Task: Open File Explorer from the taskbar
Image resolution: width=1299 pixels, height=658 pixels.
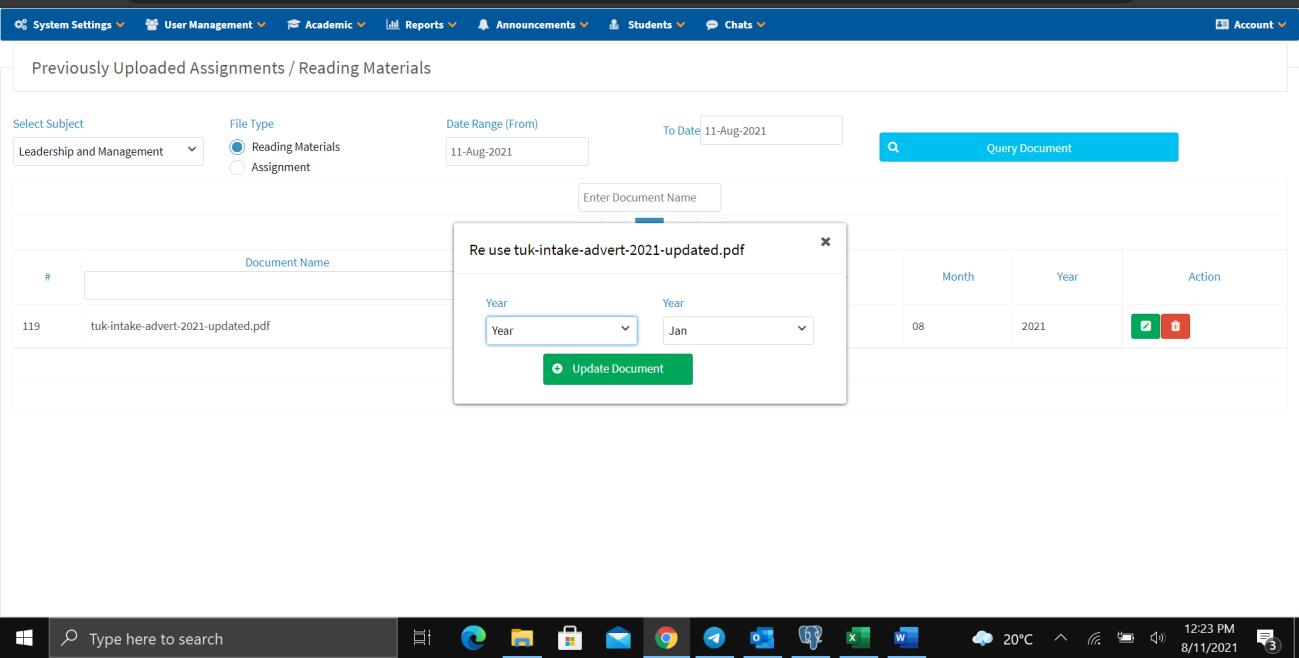Action: pos(520,638)
